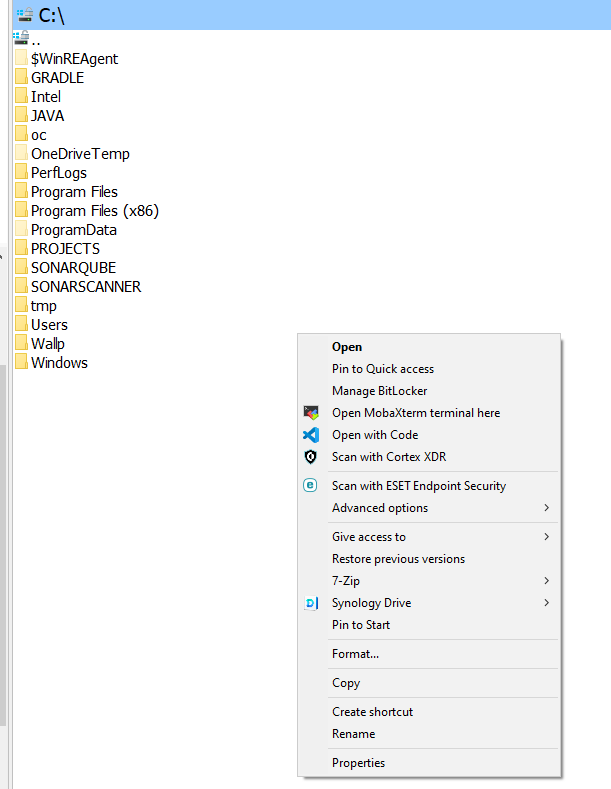
Task: Click the MobaXterm terminal icon in context menu
Action: (311, 413)
